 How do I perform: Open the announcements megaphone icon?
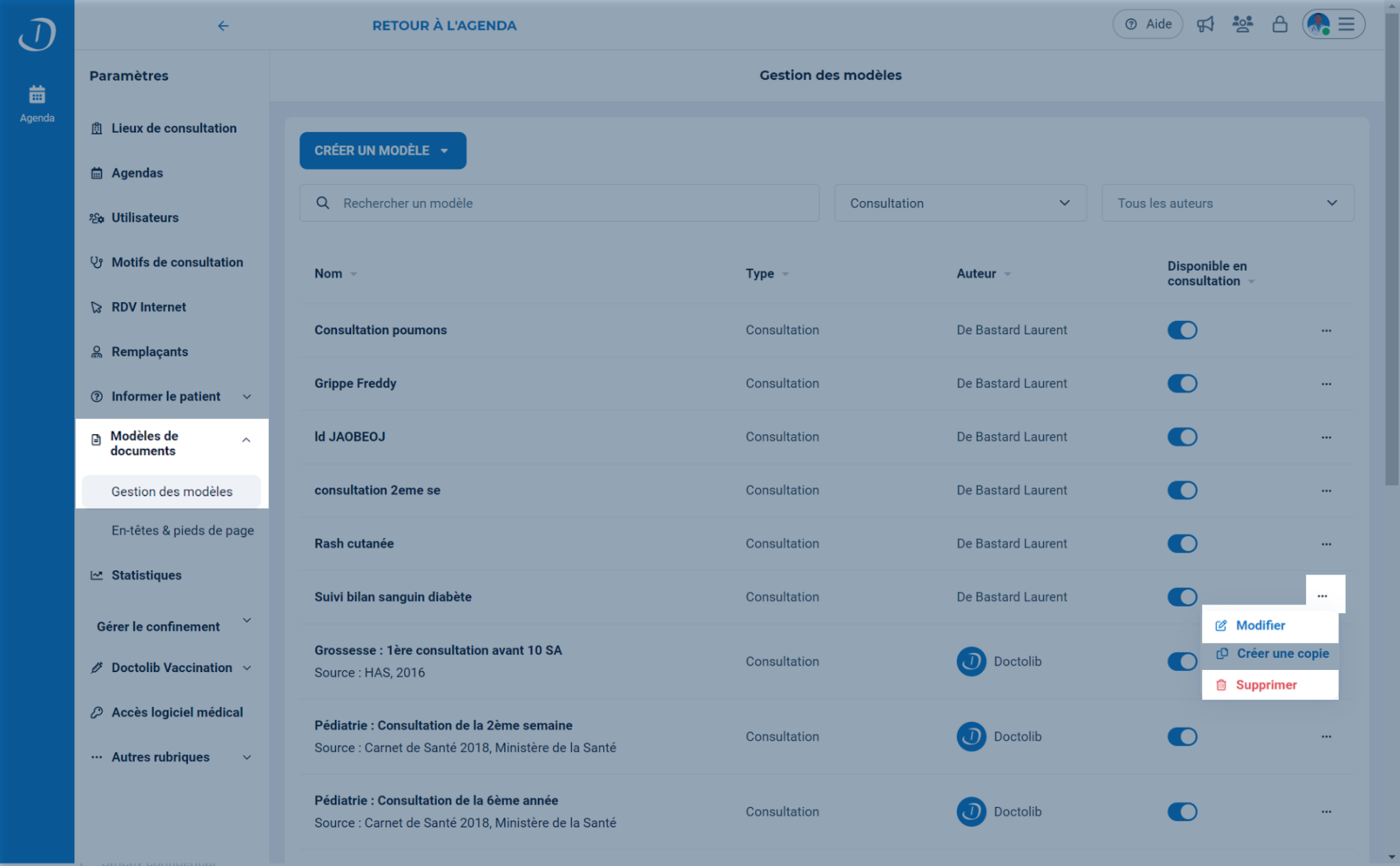[x=1205, y=24]
